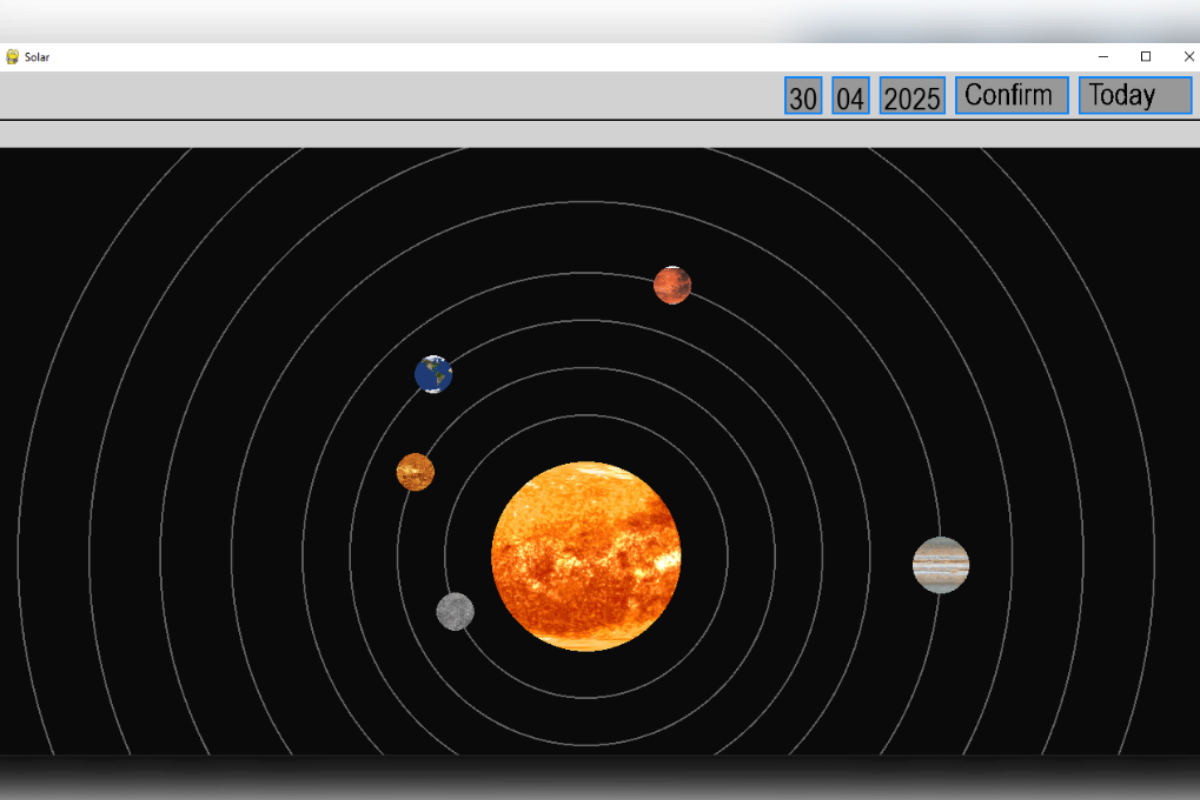
Task: Close the Solar window
Action: [1189, 57]
